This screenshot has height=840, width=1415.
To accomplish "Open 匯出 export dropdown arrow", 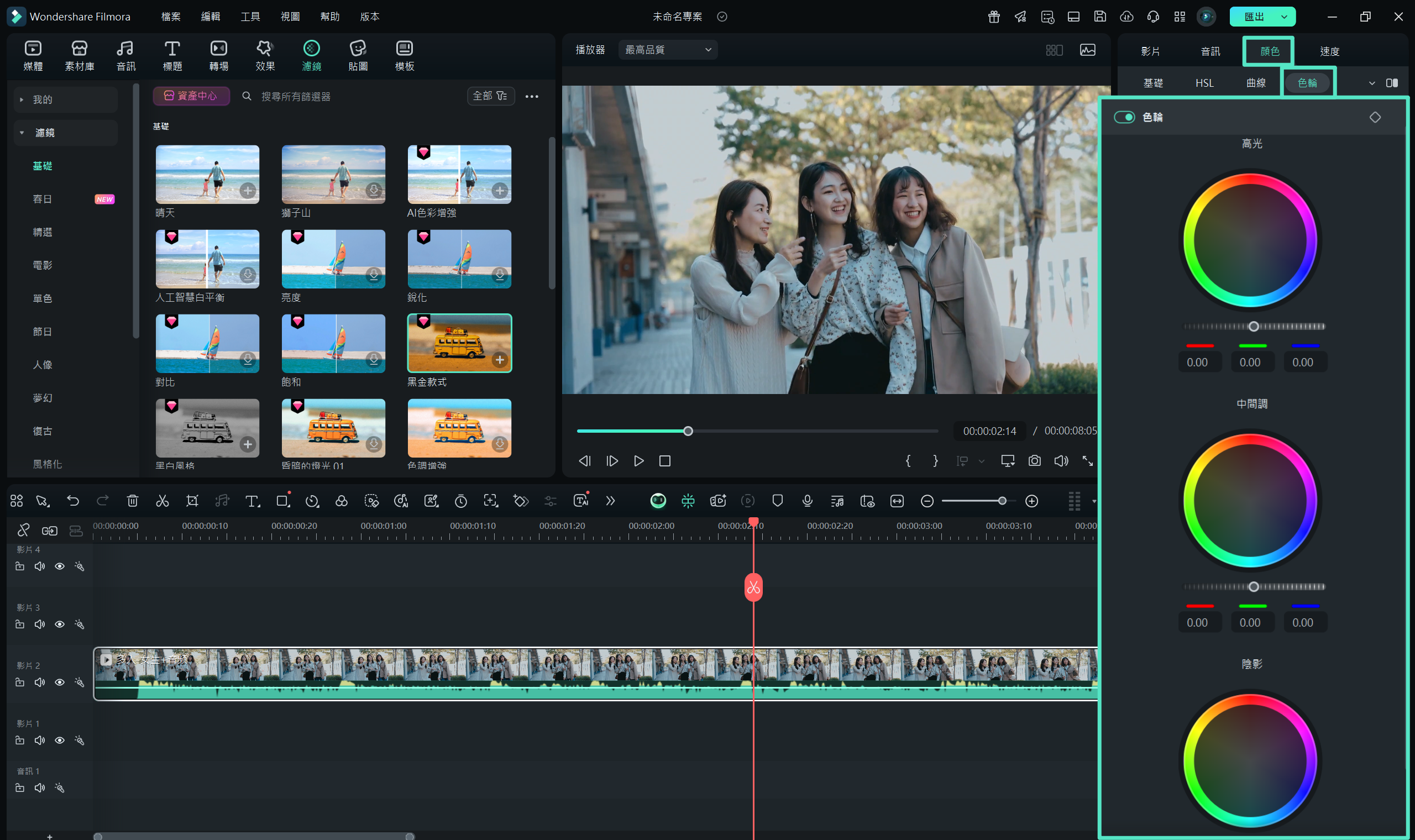I will click(x=1284, y=17).
